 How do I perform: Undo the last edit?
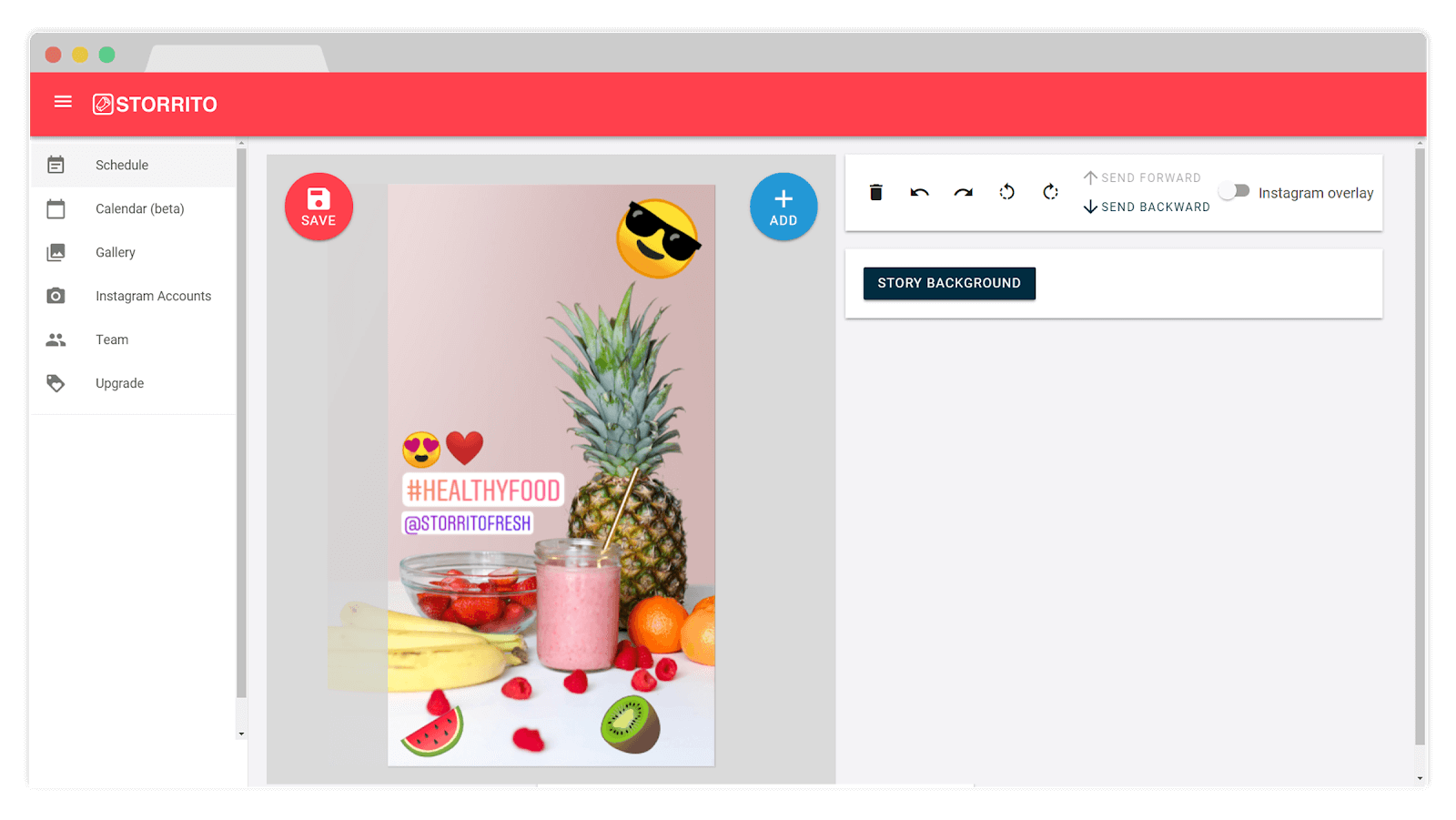919,192
